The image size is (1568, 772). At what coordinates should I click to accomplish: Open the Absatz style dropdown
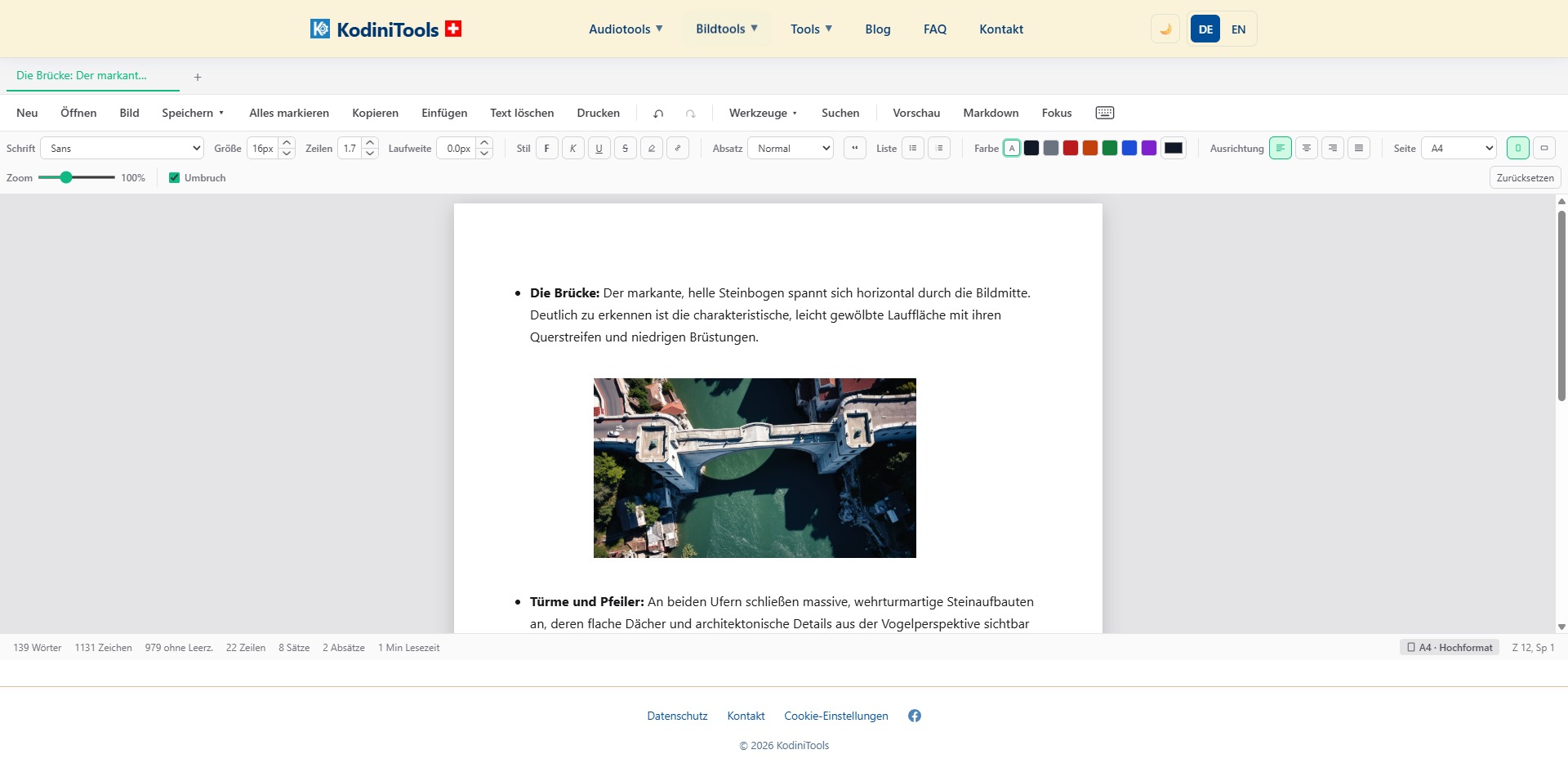tap(791, 148)
